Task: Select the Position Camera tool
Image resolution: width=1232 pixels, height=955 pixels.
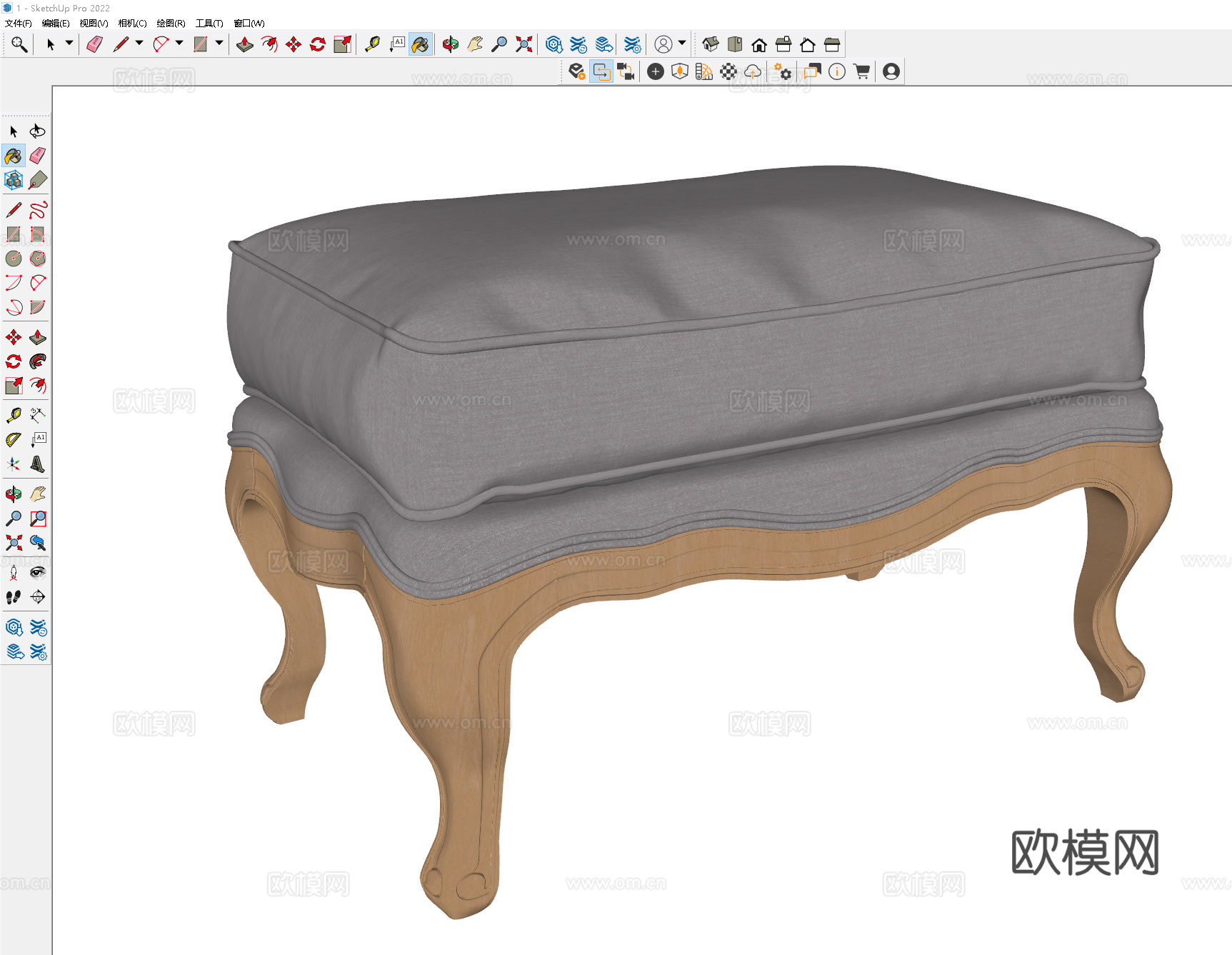Action: click(14, 573)
